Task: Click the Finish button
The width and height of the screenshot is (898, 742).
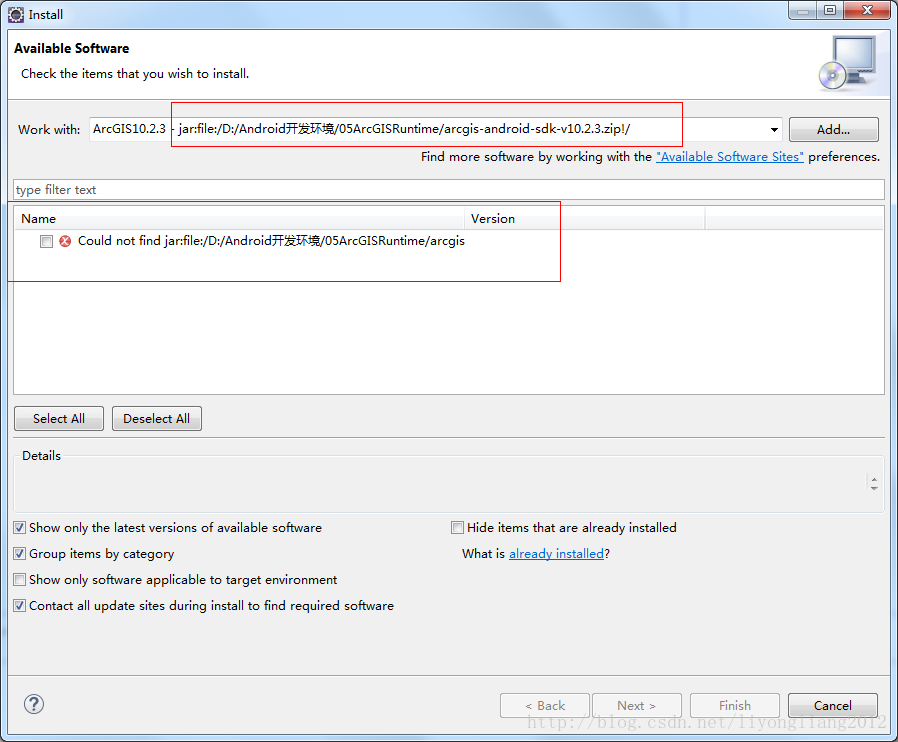Action: tap(735, 705)
